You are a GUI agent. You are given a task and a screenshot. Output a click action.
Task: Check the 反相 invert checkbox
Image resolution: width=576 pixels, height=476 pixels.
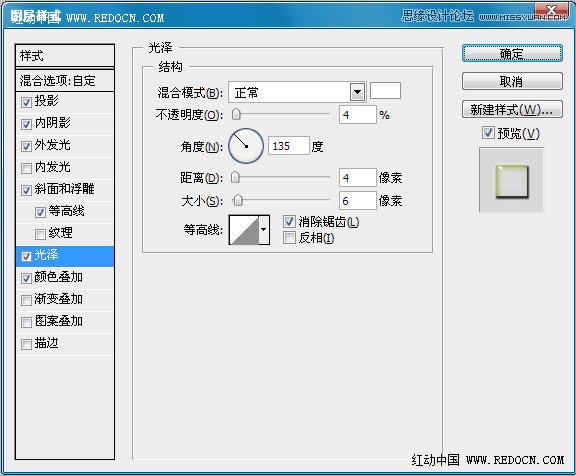click(289, 238)
